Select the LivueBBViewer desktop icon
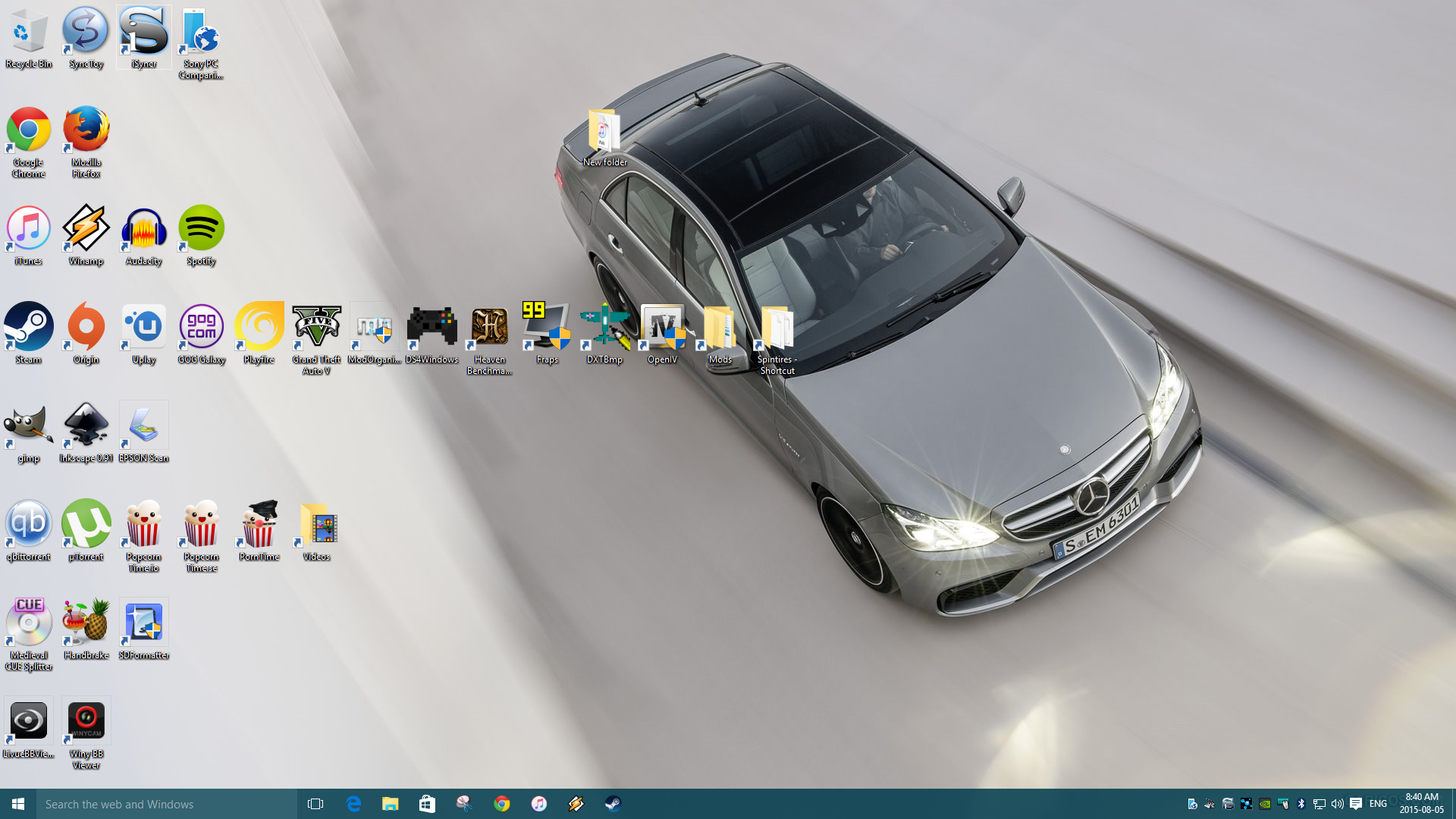The image size is (1456, 819). click(x=29, y=728)
